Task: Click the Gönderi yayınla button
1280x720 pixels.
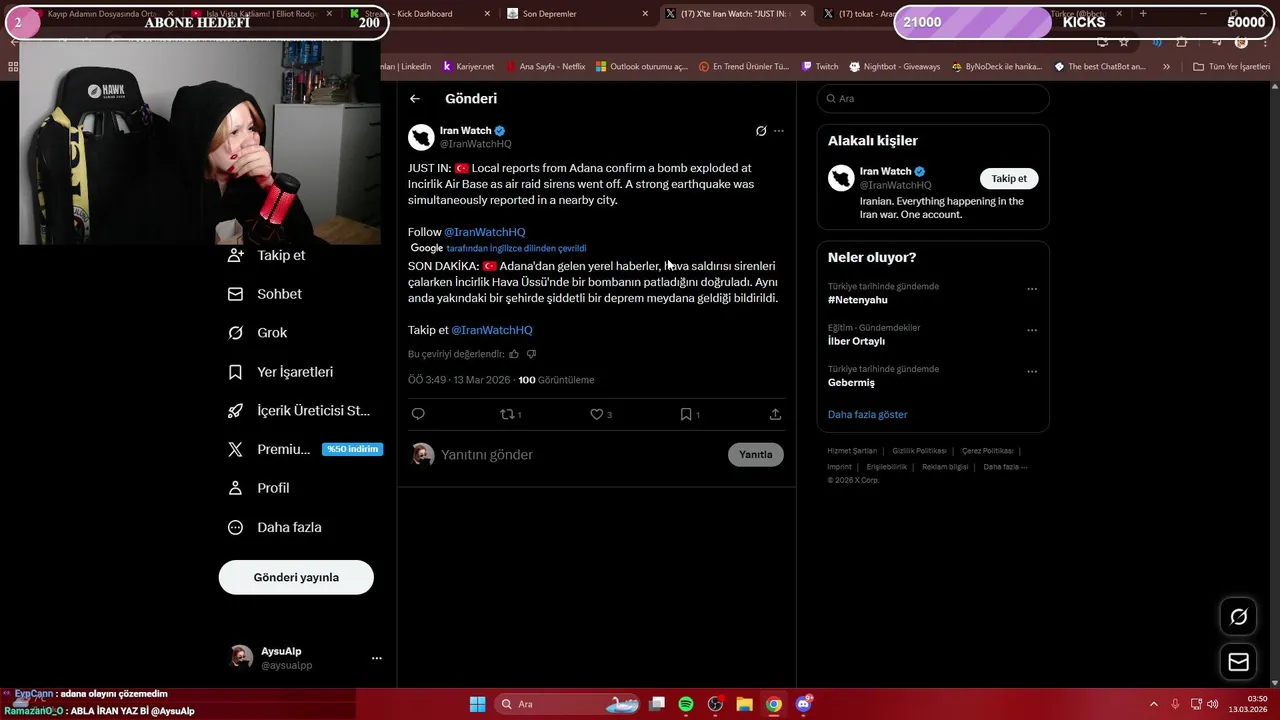Action: (296, 577)
